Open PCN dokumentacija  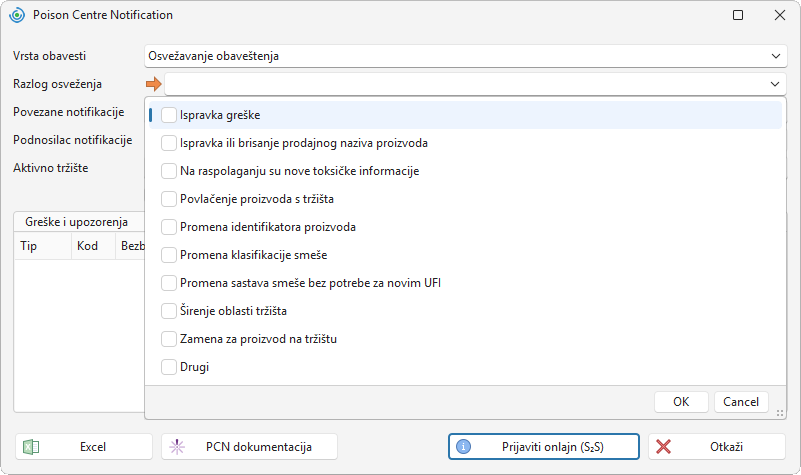tap(249, 447)
